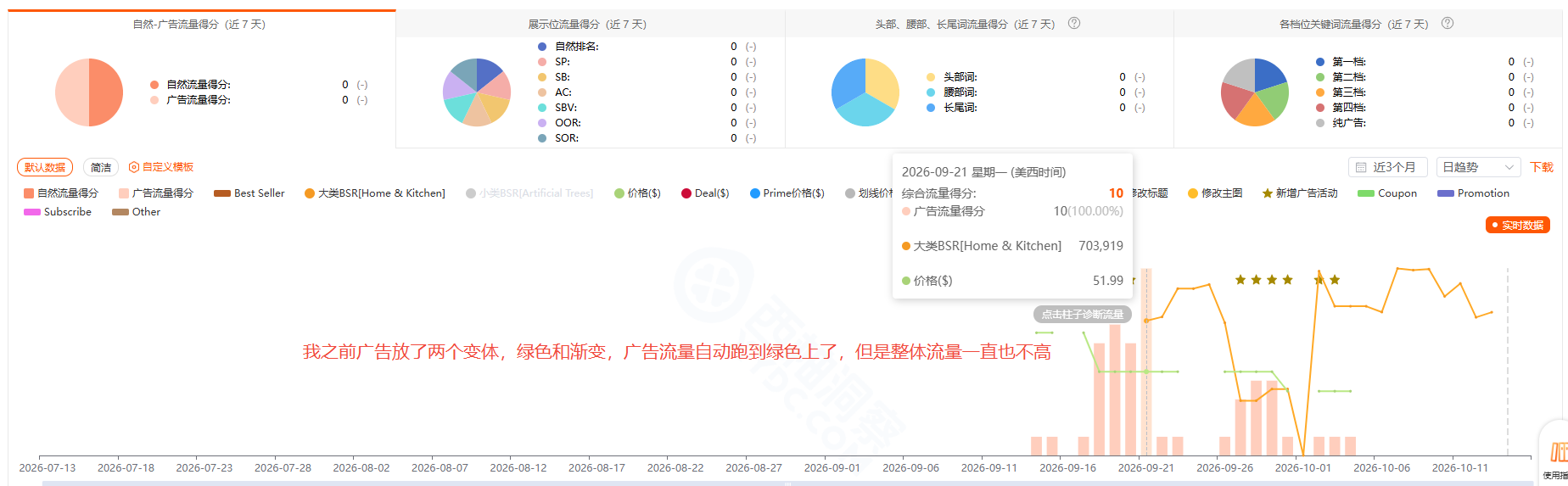The width and height of the screenshot is (1568, 486).
Task: Click the 展示位 multi-color pie chart
Action: [477, 92]
